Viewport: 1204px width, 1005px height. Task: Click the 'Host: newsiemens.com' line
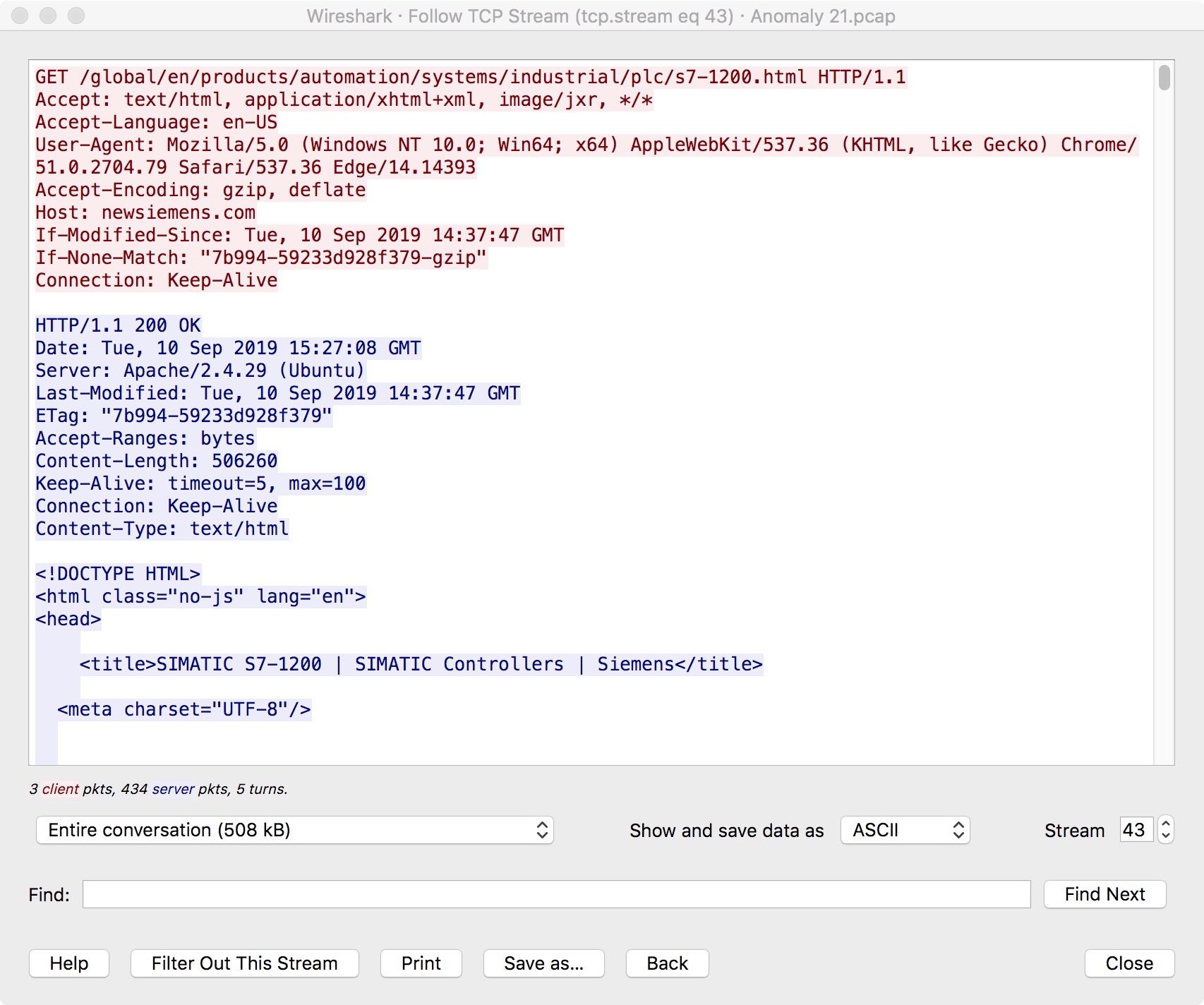click(x=145, y=212)
